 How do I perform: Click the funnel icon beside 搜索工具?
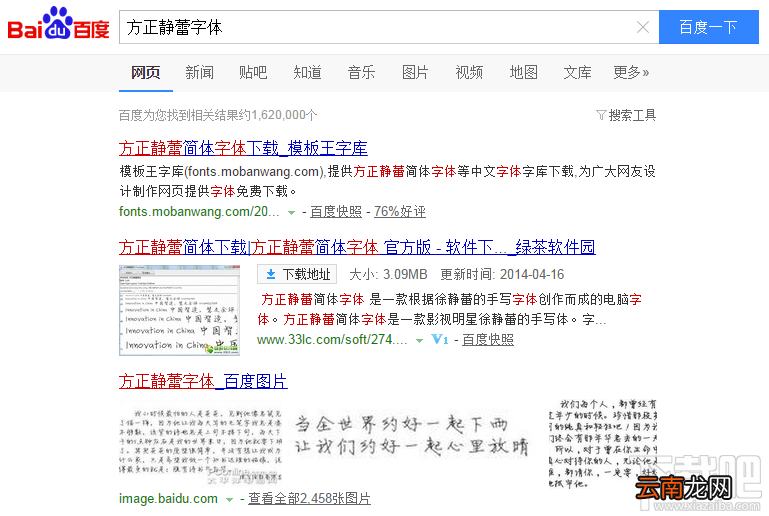pos(601,115)
